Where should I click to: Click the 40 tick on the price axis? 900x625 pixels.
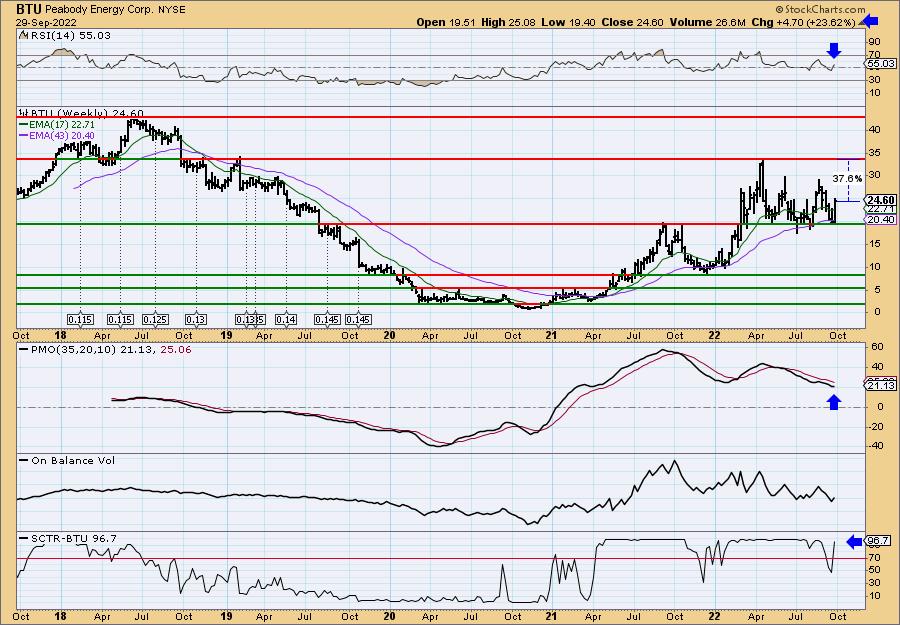tap(873, 130)
